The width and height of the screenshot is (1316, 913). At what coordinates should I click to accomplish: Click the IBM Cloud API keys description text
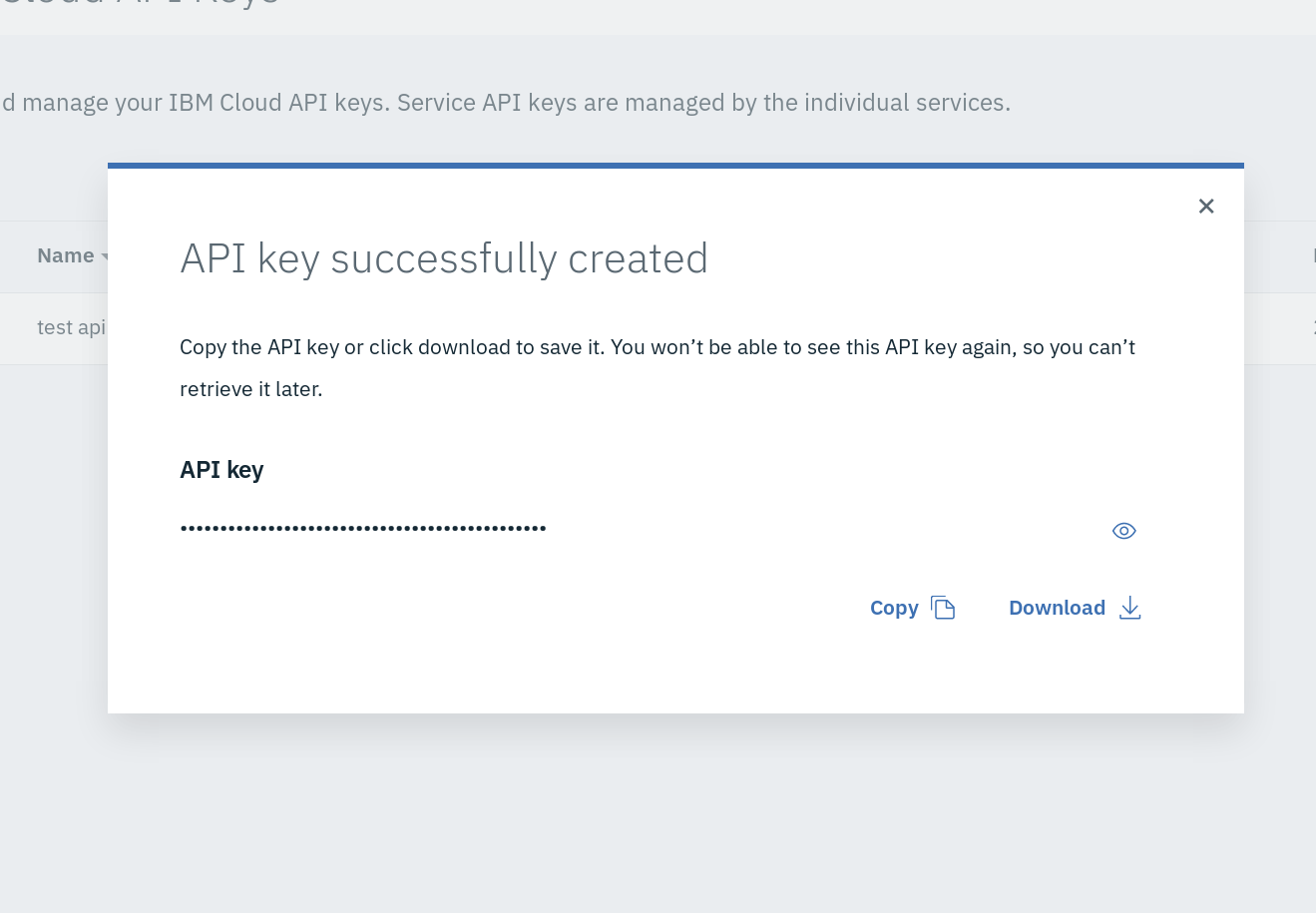[x=506, y=103]
